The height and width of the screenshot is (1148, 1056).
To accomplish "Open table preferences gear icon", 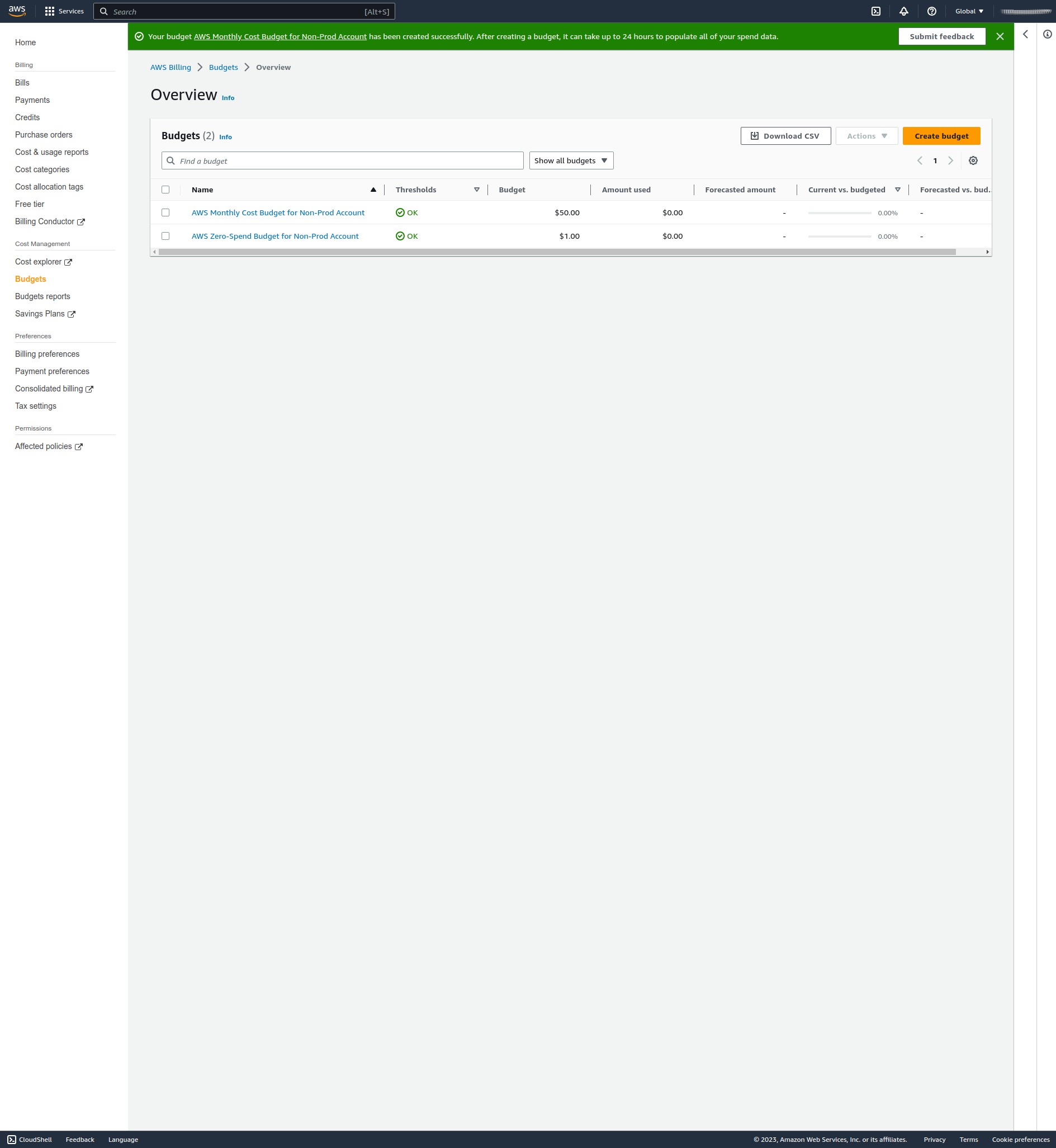I will click(x=973, y=160).
